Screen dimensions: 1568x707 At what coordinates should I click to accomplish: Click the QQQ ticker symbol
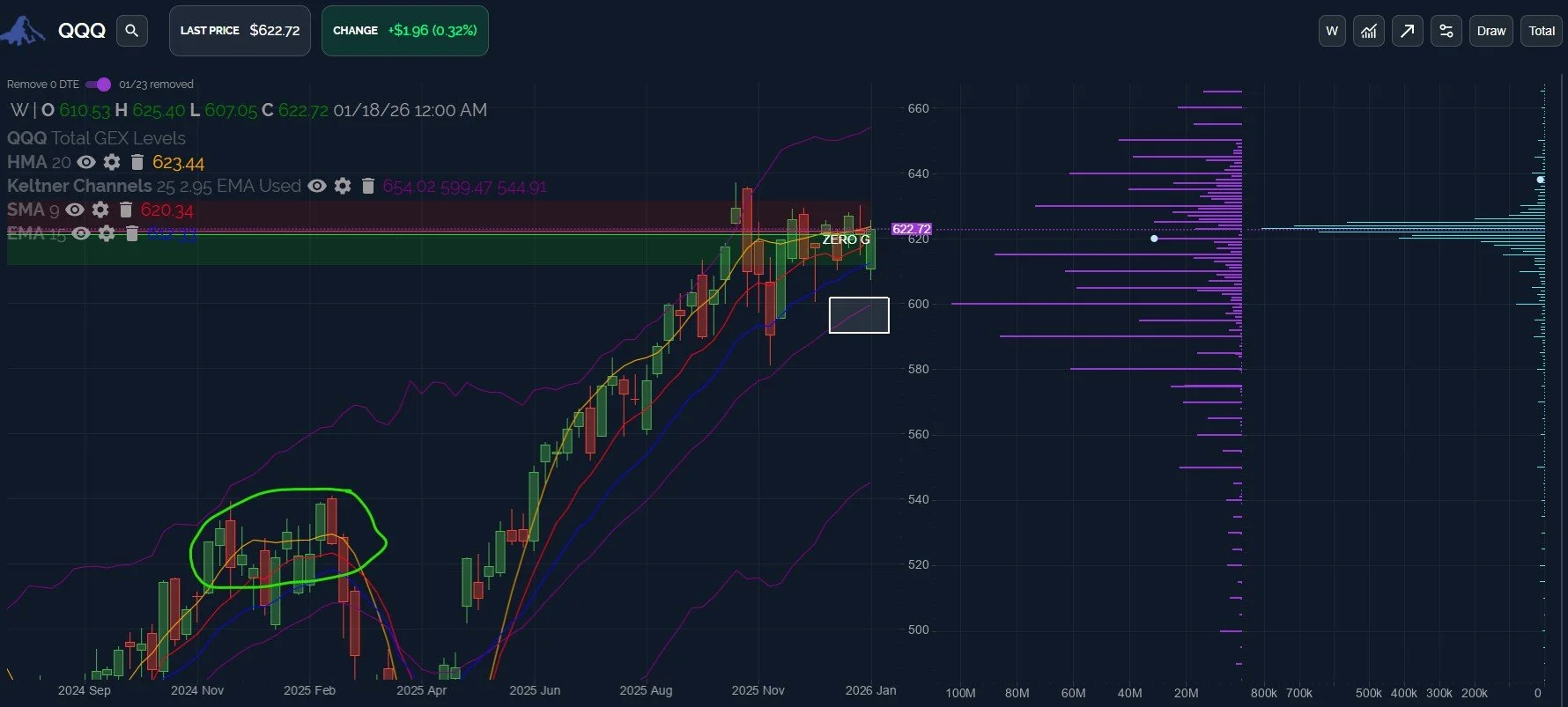pos(82,31)
